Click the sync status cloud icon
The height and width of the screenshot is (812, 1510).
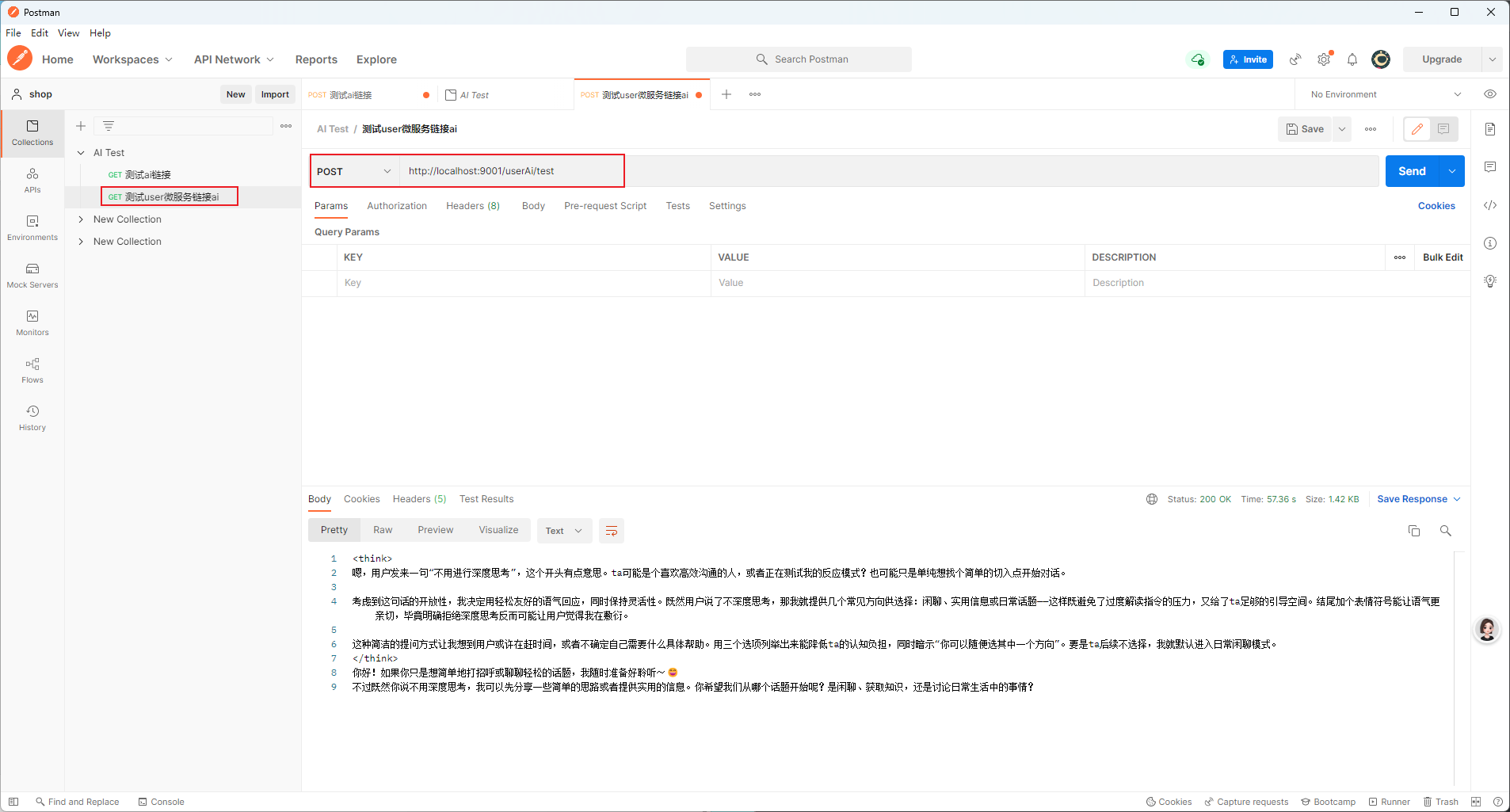[1197, 59]
